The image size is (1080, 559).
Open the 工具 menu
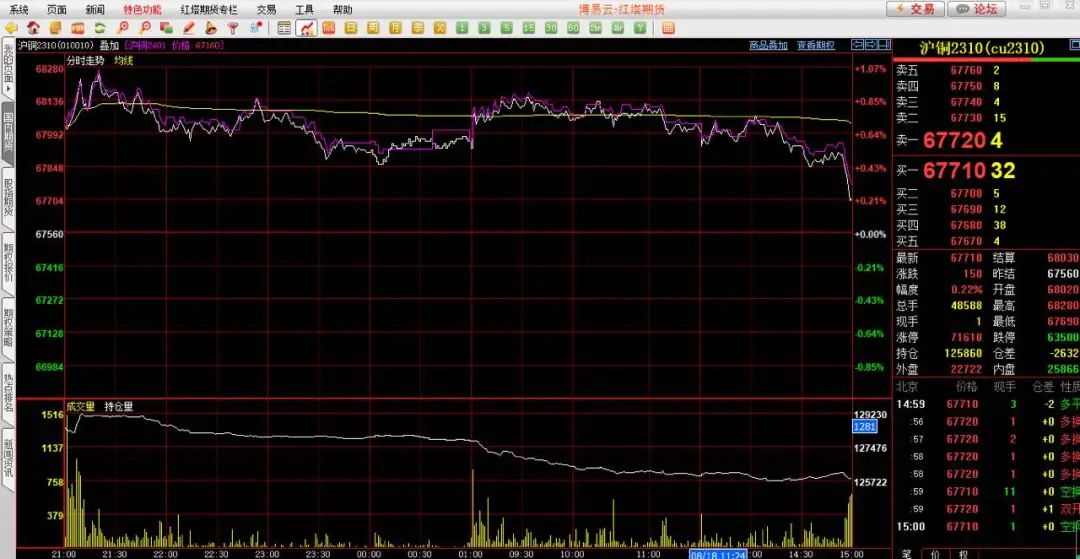pos(304,9)
